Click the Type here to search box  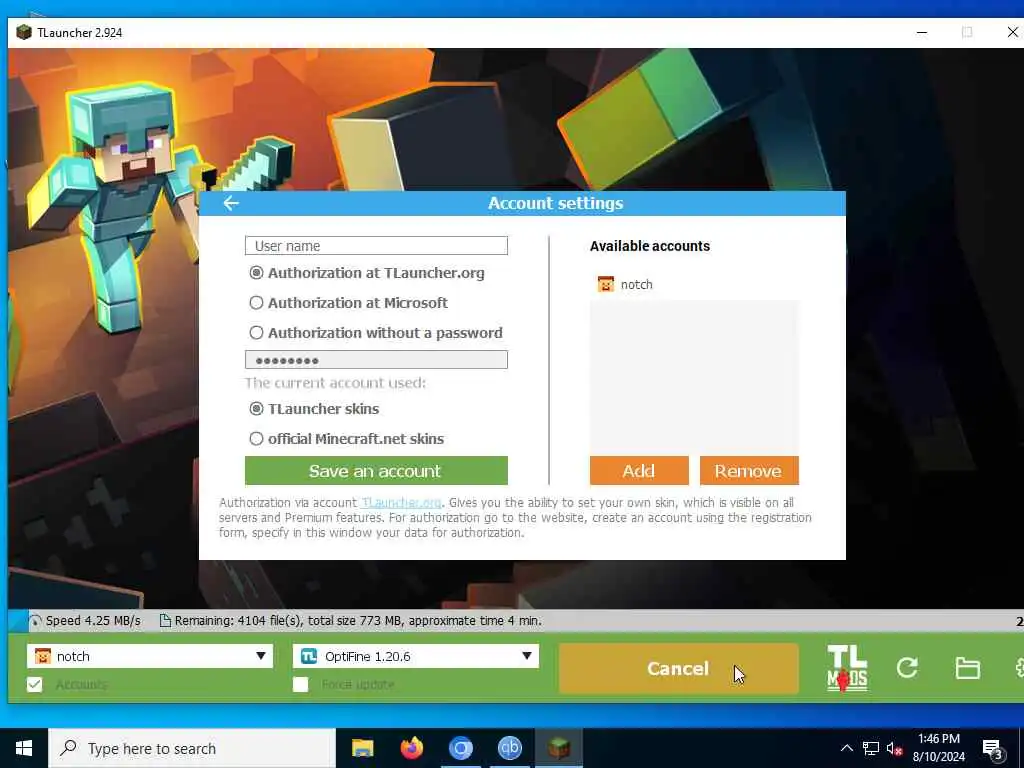[191, 748]
